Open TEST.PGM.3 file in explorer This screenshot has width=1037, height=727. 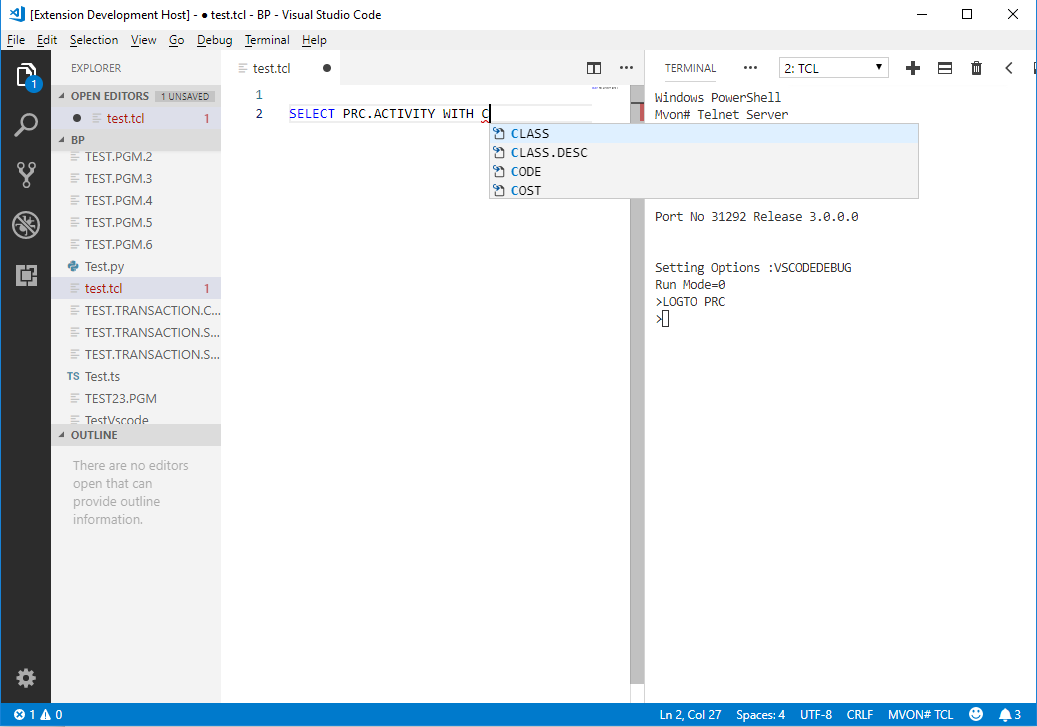coord(136,179)
